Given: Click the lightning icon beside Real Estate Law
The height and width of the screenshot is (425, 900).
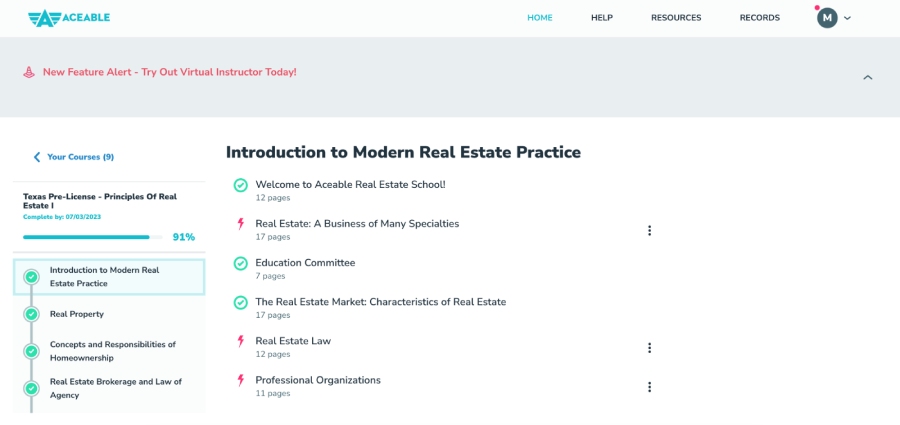Looking at the screenshot, I should (240, 341).
